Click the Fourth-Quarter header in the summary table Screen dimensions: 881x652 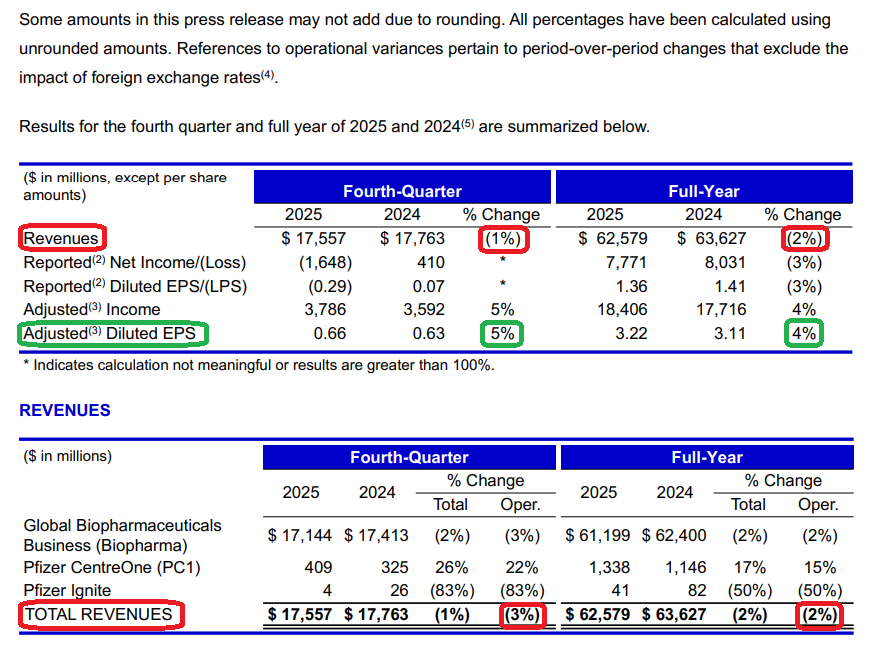402,191
